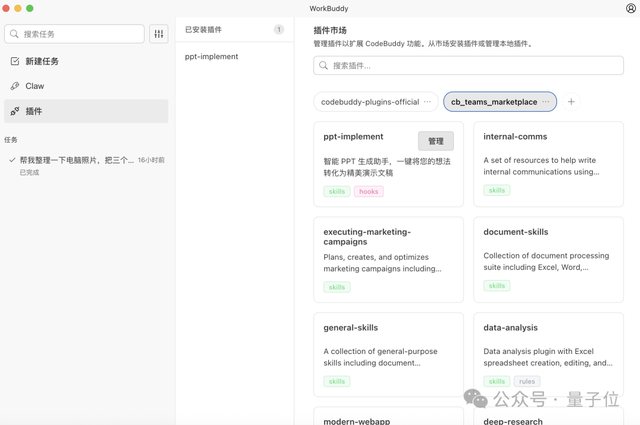Image resolution: width=640 pixels, height=425 pixels.
Task: Open the task 帮我整理一下电脑照片
Action: click(x=76, y=160)
